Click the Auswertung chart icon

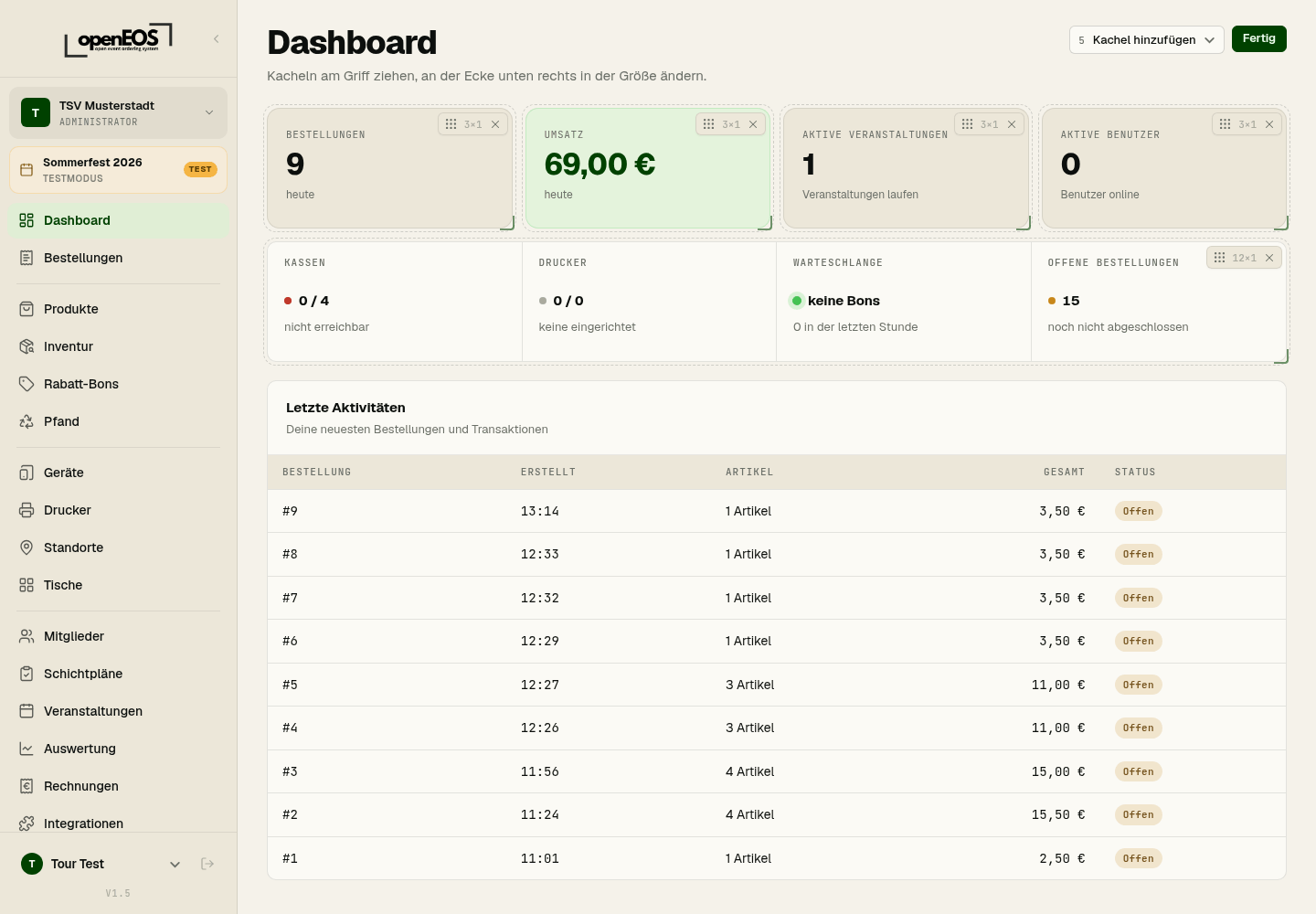(27, 749)
